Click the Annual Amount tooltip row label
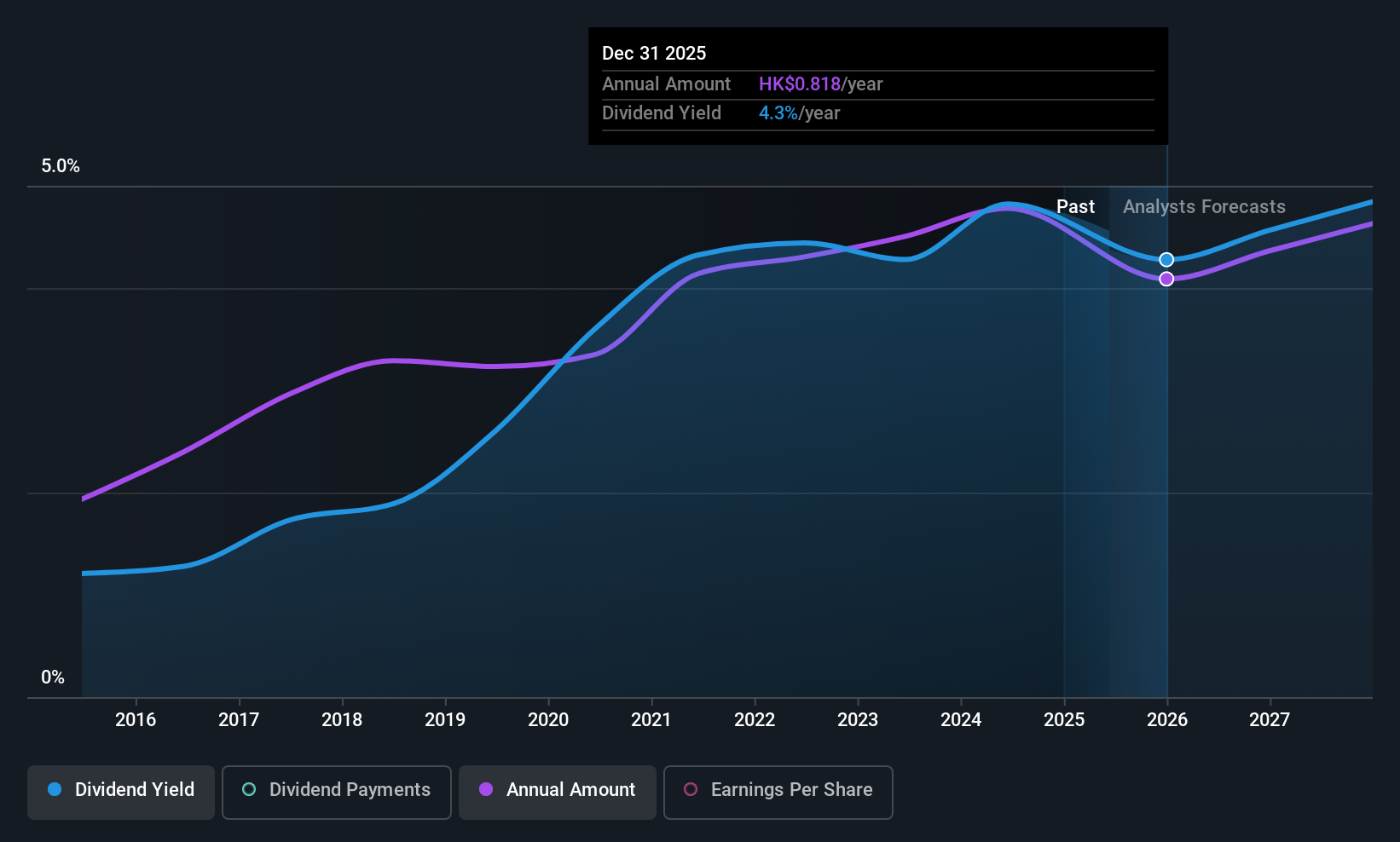 (x=666, y=84)
